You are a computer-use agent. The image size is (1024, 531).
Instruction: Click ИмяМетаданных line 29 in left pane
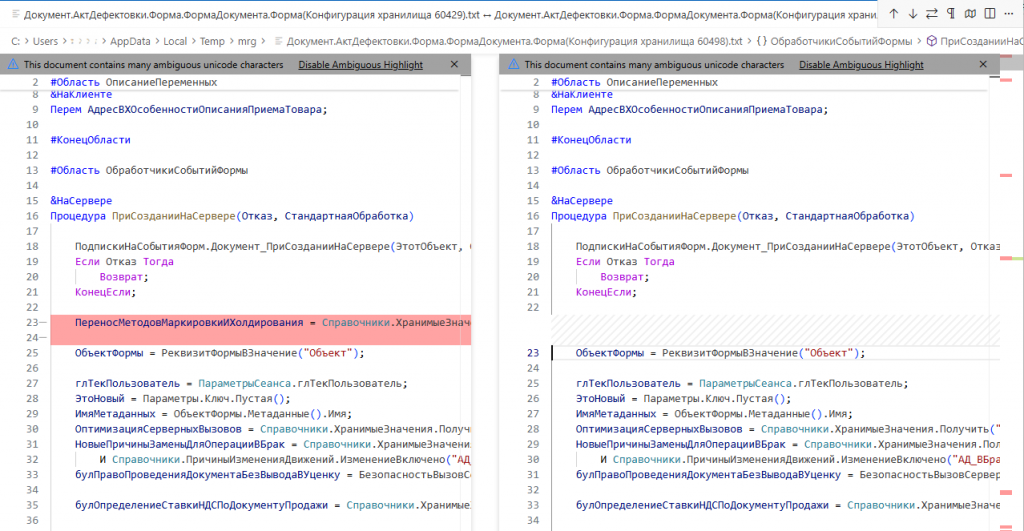click(214, 414)
